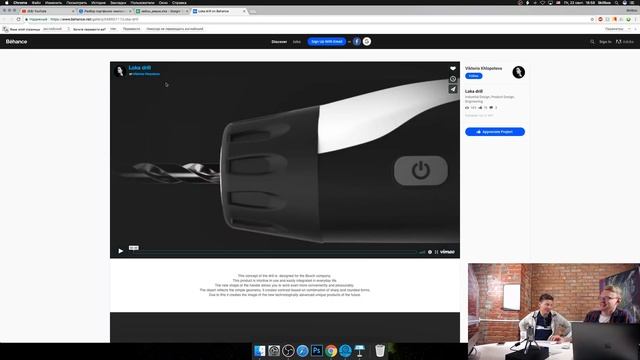Open the Jobs section

tap(297, 42)
